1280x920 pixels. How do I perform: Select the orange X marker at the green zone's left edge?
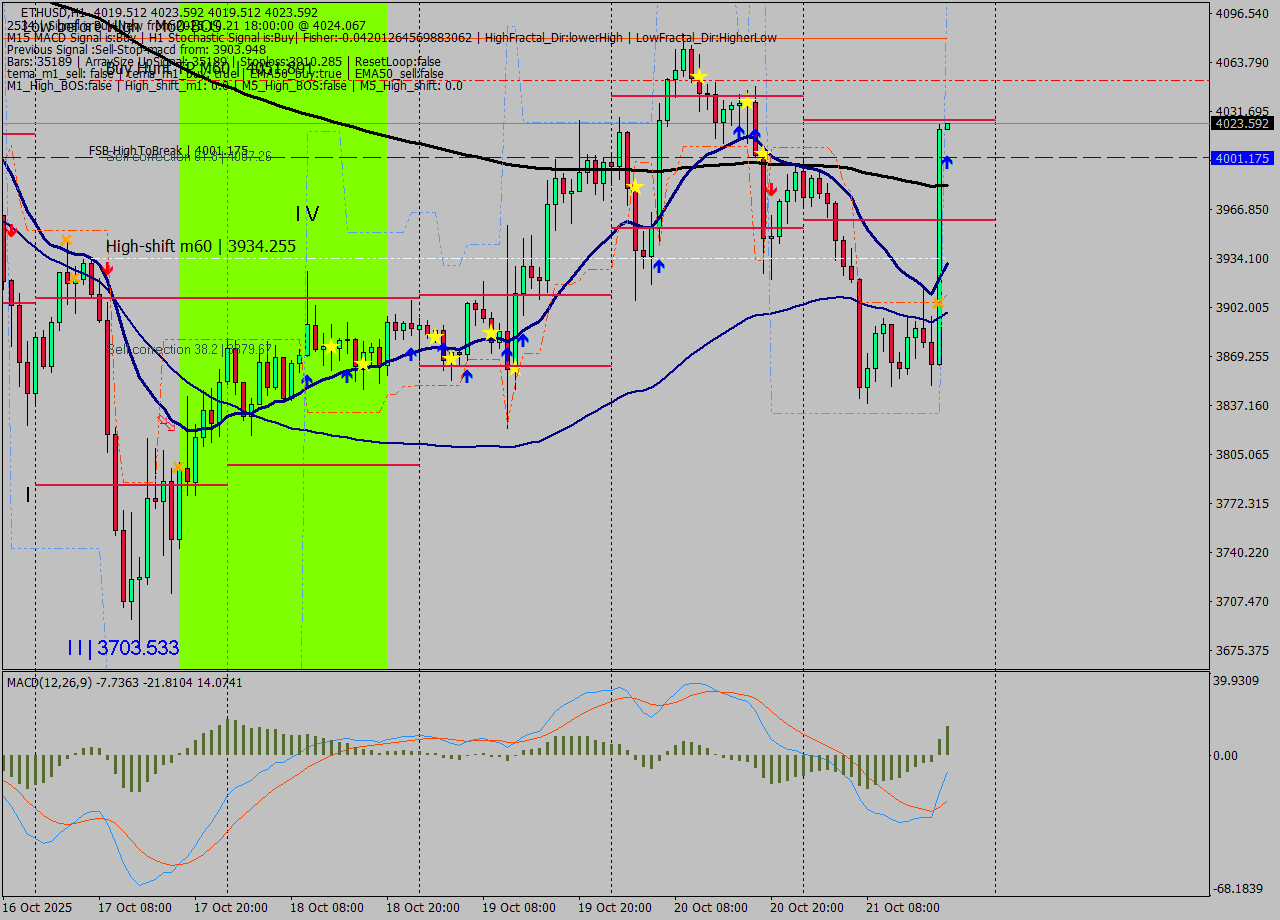[x=178, y=466]
